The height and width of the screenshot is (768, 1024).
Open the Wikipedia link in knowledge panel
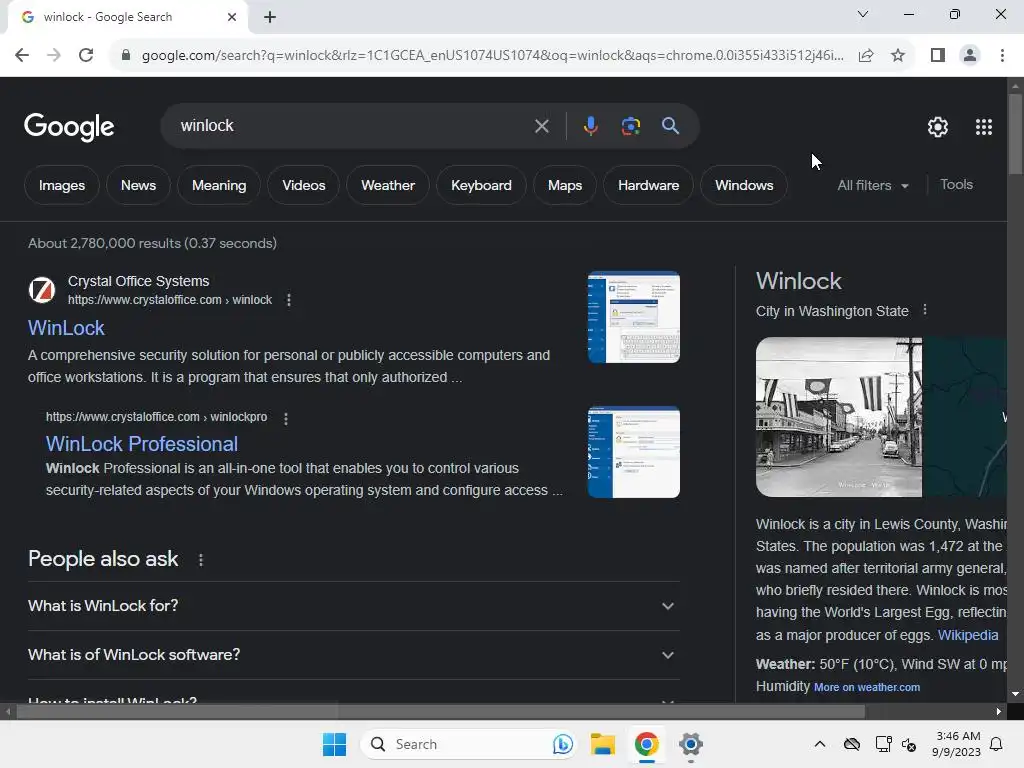[968, 635]
